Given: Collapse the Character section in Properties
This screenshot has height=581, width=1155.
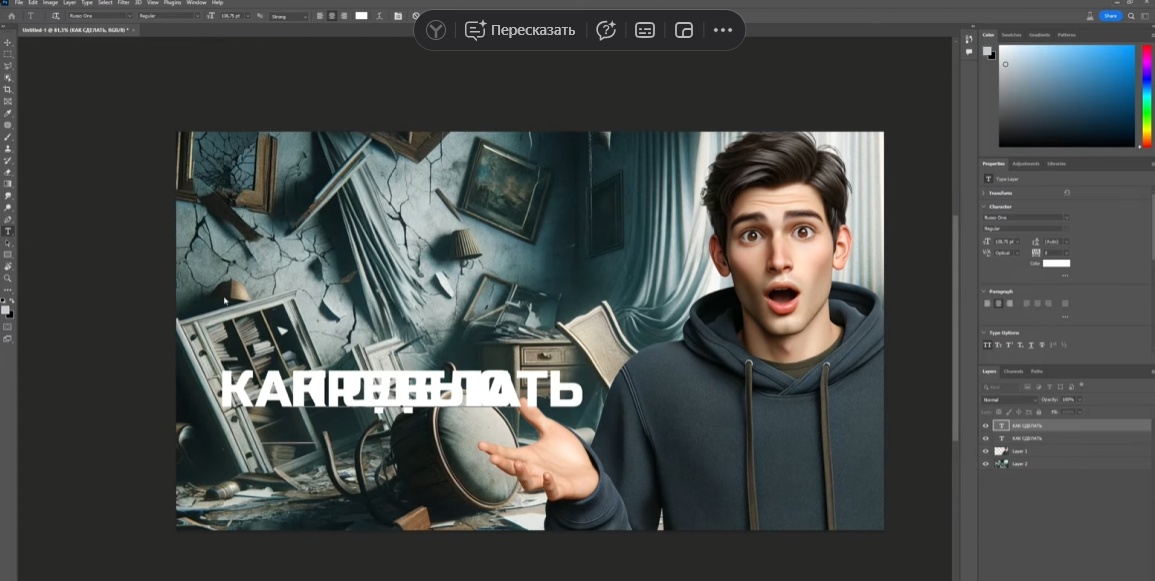Looking at the screenshot, I should [x=983, y=207].
